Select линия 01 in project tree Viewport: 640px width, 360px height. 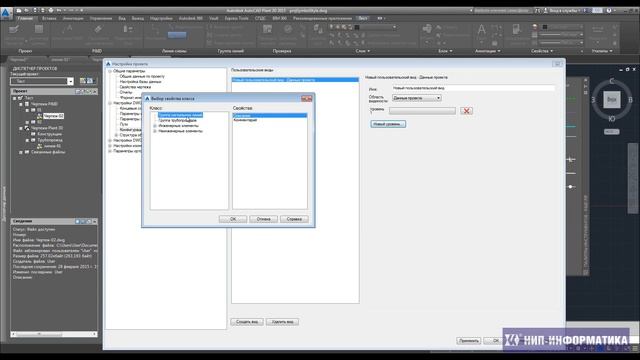pos(52,146)
